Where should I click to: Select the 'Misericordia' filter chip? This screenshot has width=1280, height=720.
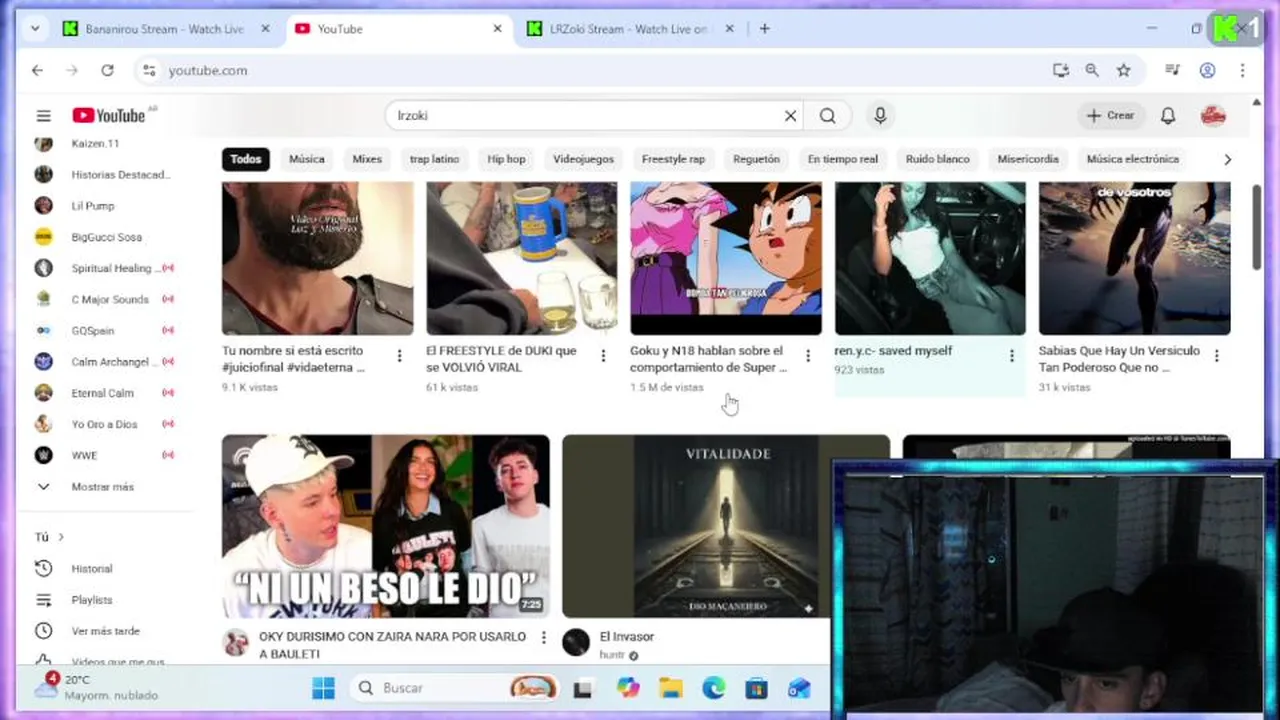pos(1028,159)
